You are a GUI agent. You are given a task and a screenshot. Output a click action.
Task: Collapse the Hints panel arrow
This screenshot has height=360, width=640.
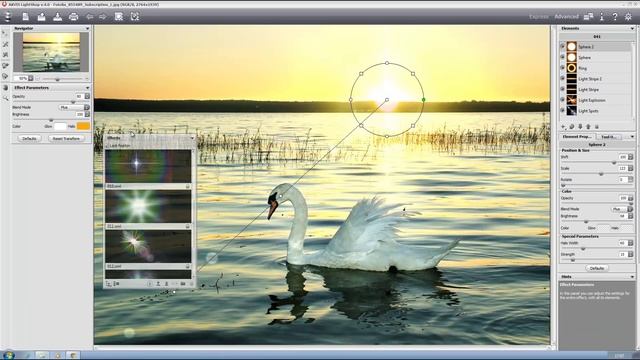click(x=632, y=277)
